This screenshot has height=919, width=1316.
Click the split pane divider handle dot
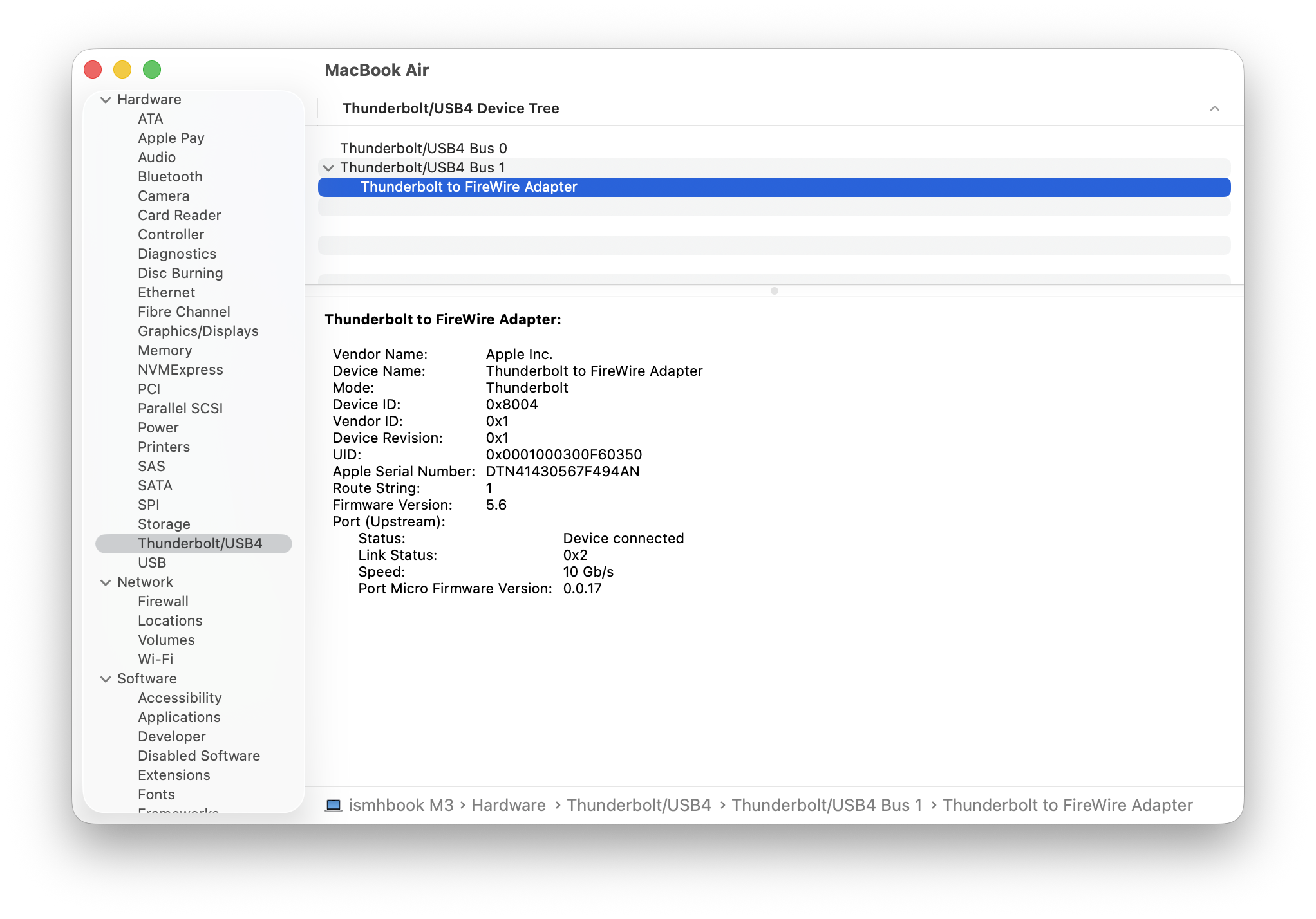(775, 291)
